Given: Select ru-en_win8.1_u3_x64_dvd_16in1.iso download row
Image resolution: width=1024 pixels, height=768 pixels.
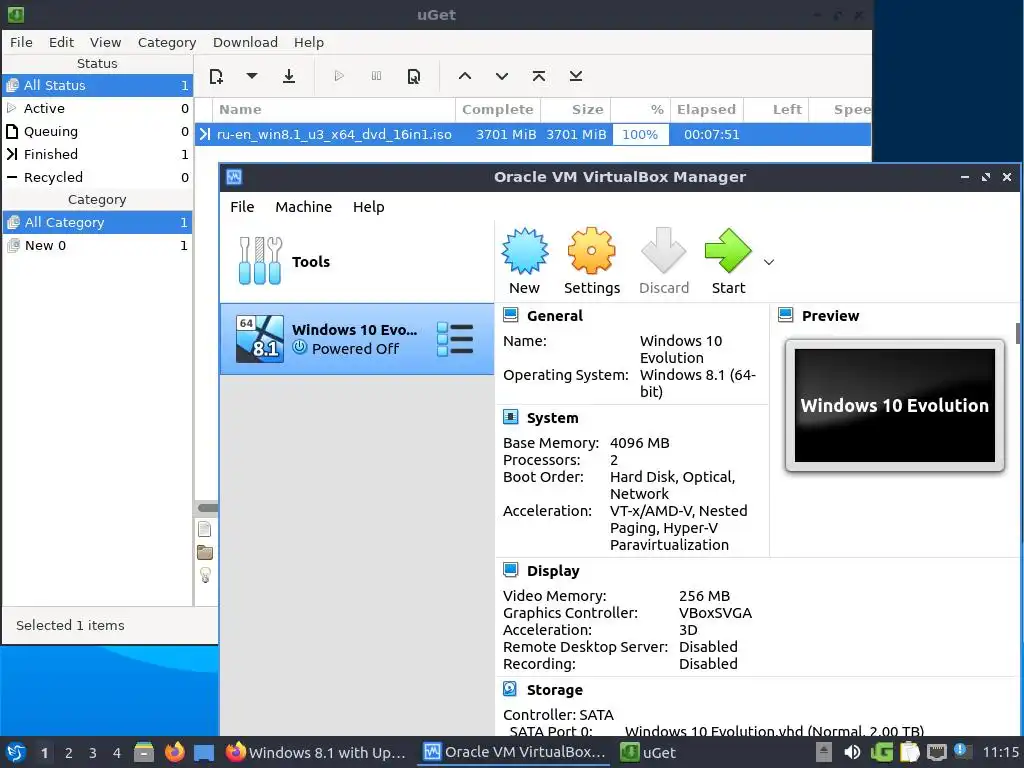Looking at the screenshot, I should point(533,135).
